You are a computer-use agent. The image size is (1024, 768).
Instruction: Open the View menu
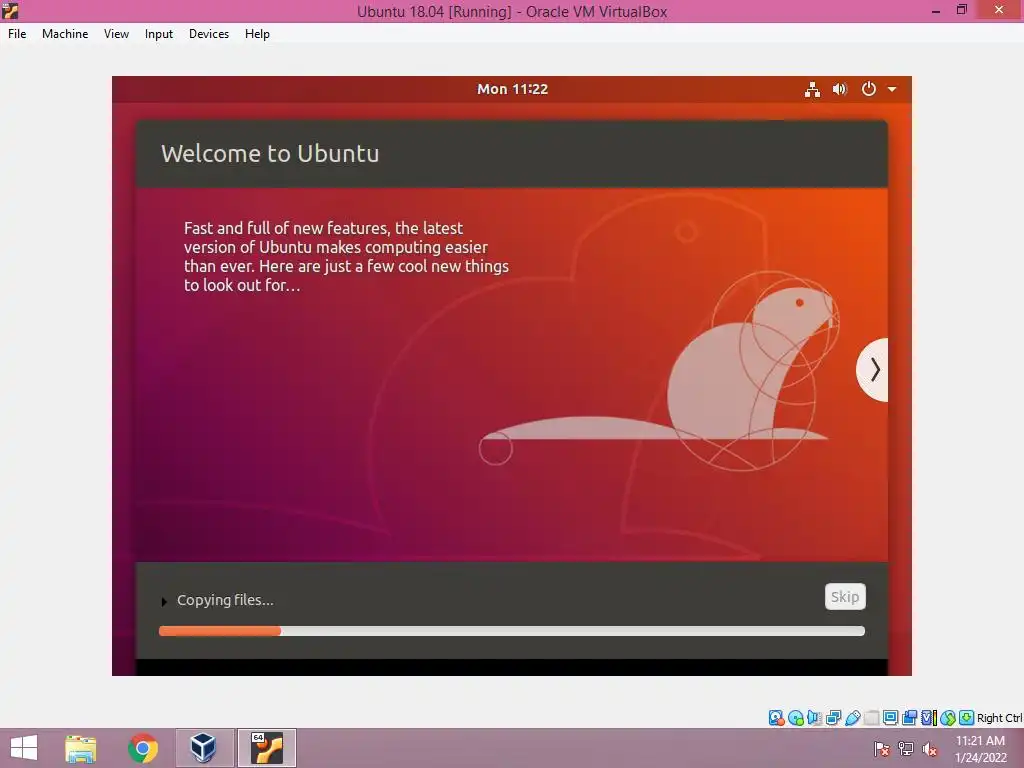pos(116,34)
